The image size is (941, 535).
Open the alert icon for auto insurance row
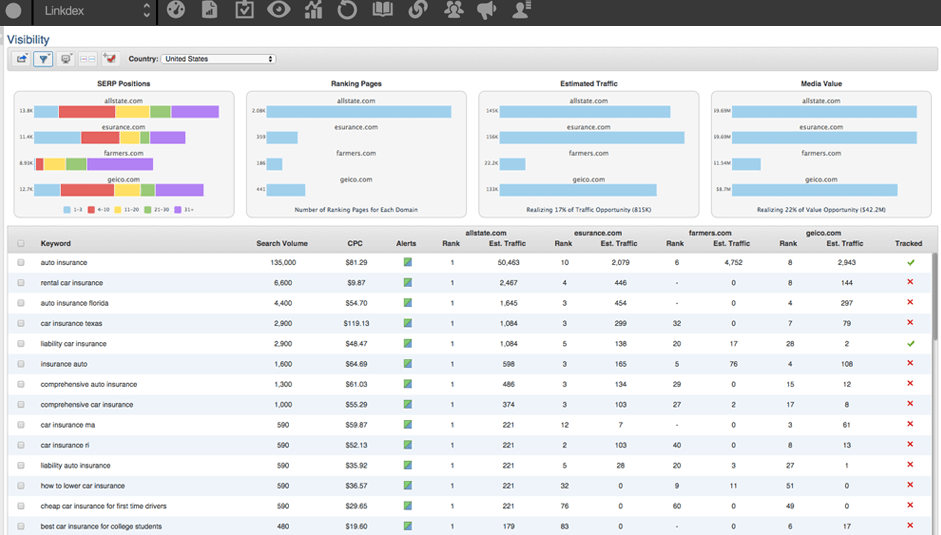click(408, 262)
